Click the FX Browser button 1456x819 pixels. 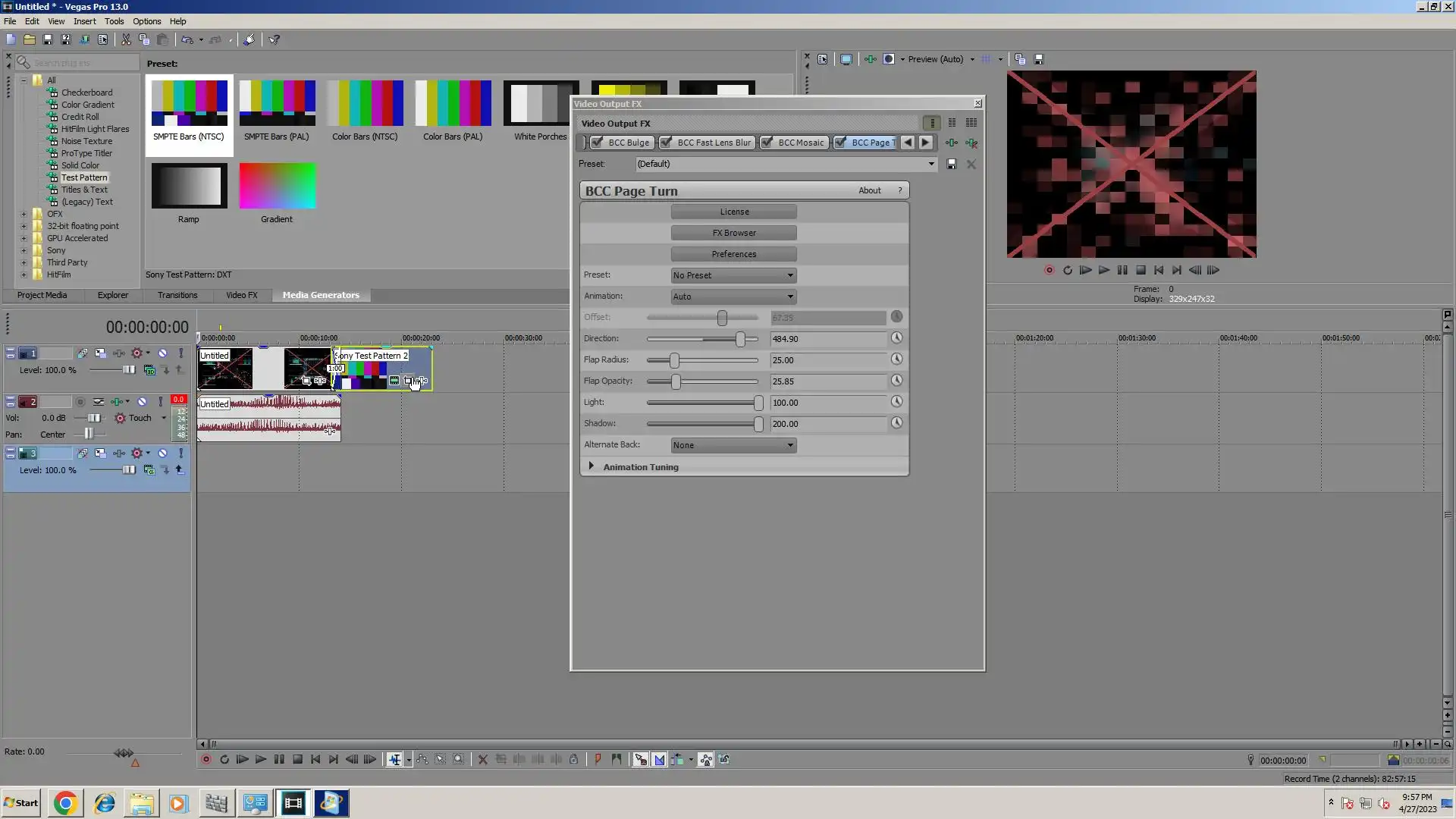(733, 233)
